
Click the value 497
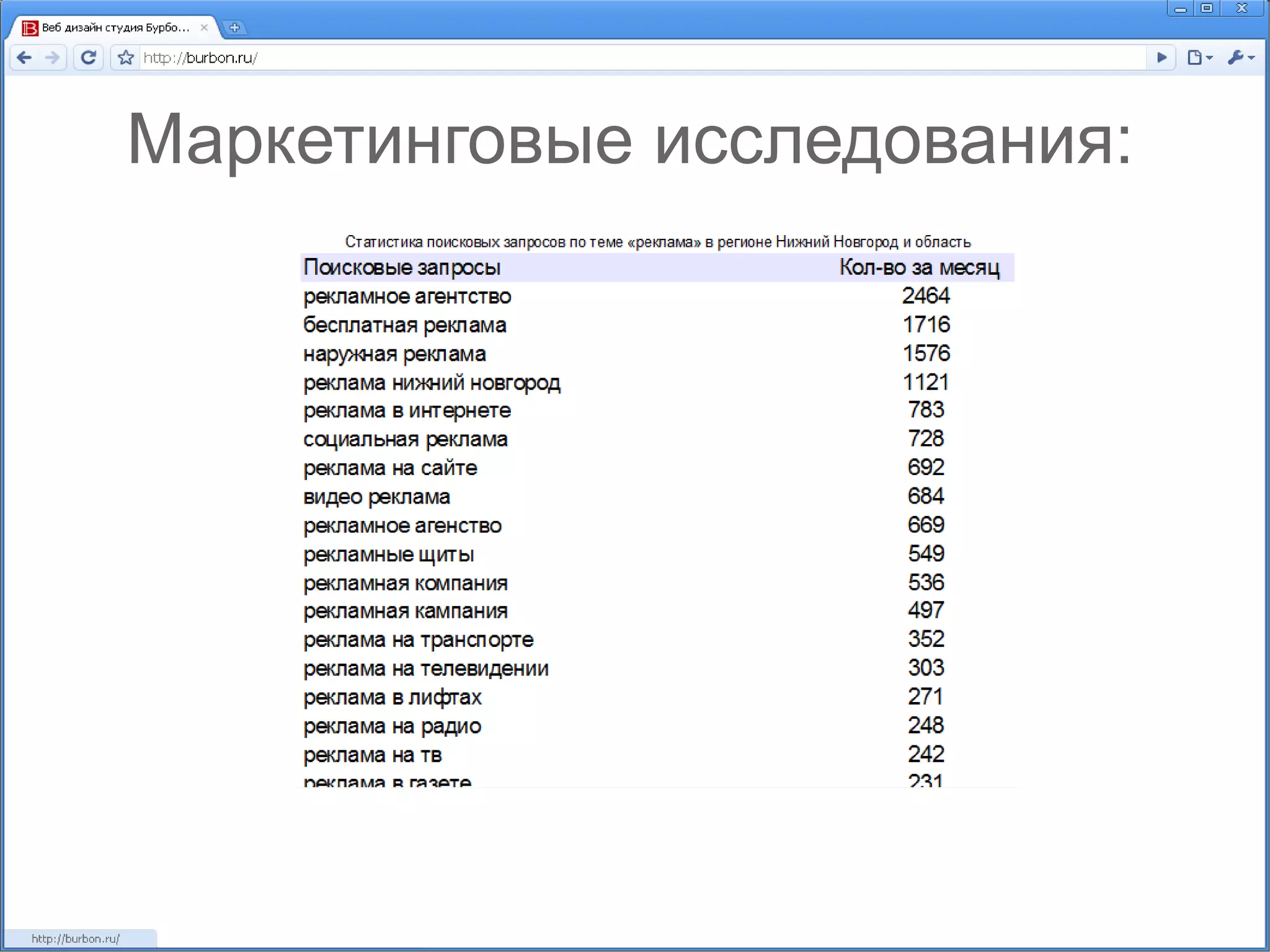[x=926, y=610]
